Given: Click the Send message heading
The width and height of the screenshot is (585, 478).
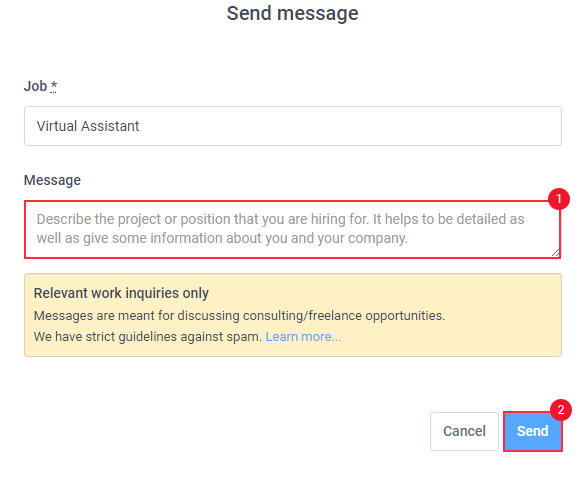Looking at the screenshot, I should point(292,13).
